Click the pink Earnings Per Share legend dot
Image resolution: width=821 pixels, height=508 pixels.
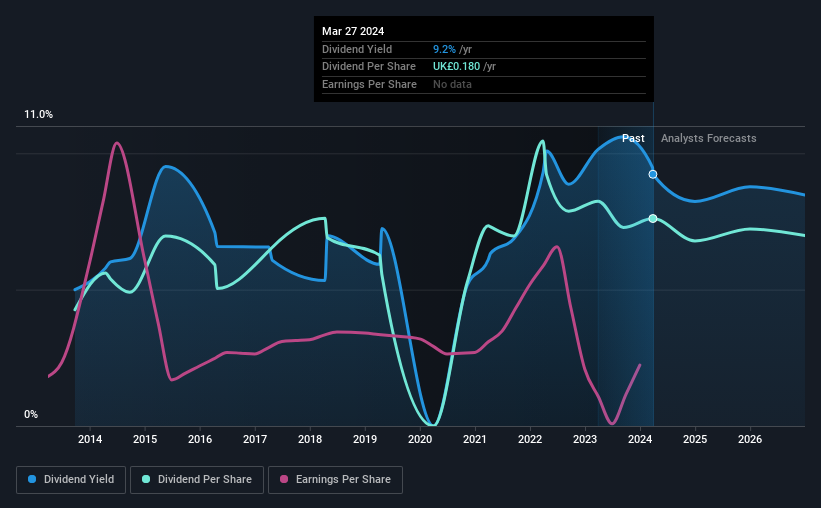click(x=284, y=479)
